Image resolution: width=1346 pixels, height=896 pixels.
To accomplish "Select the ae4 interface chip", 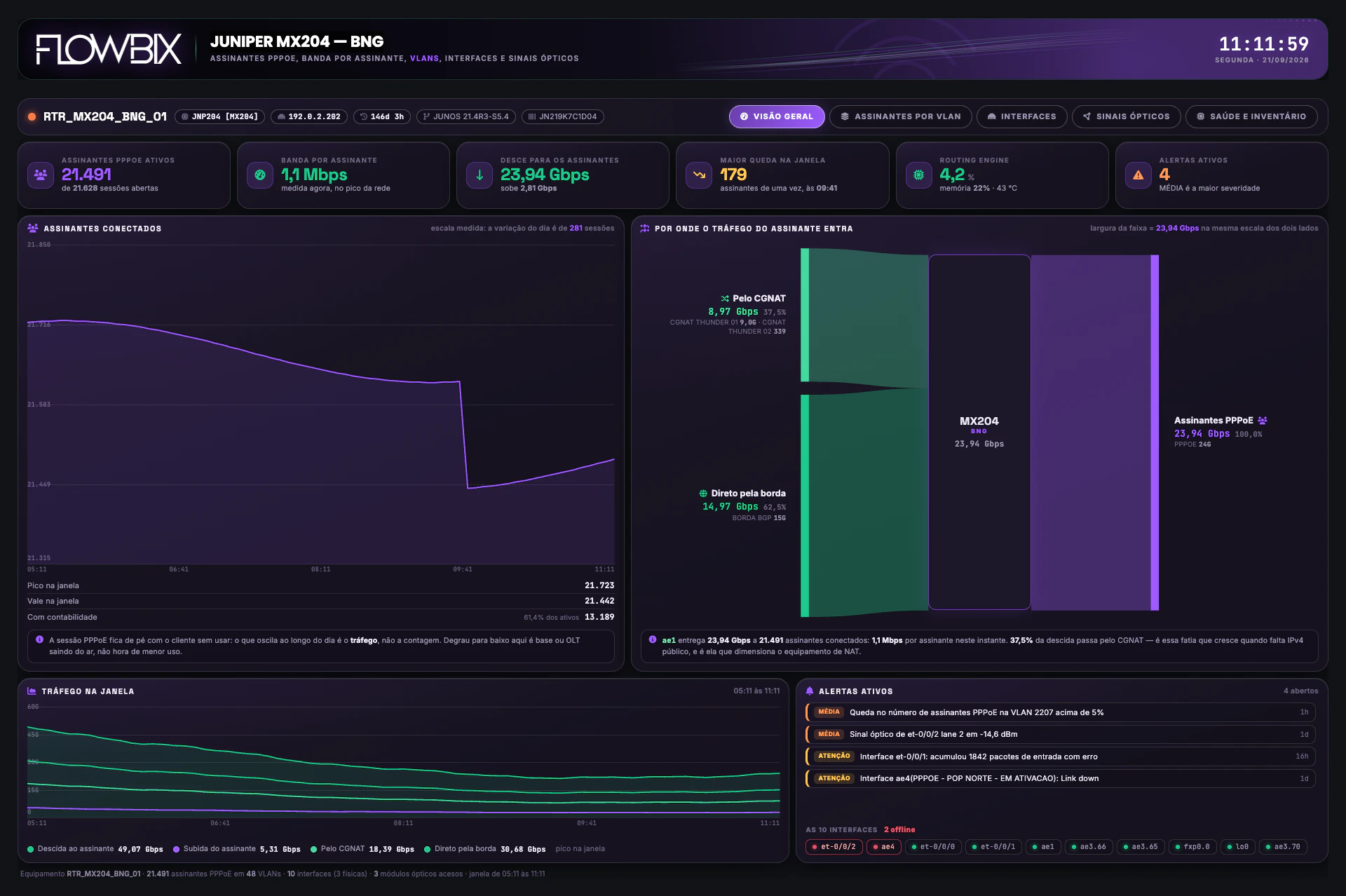I will point(883,847).
